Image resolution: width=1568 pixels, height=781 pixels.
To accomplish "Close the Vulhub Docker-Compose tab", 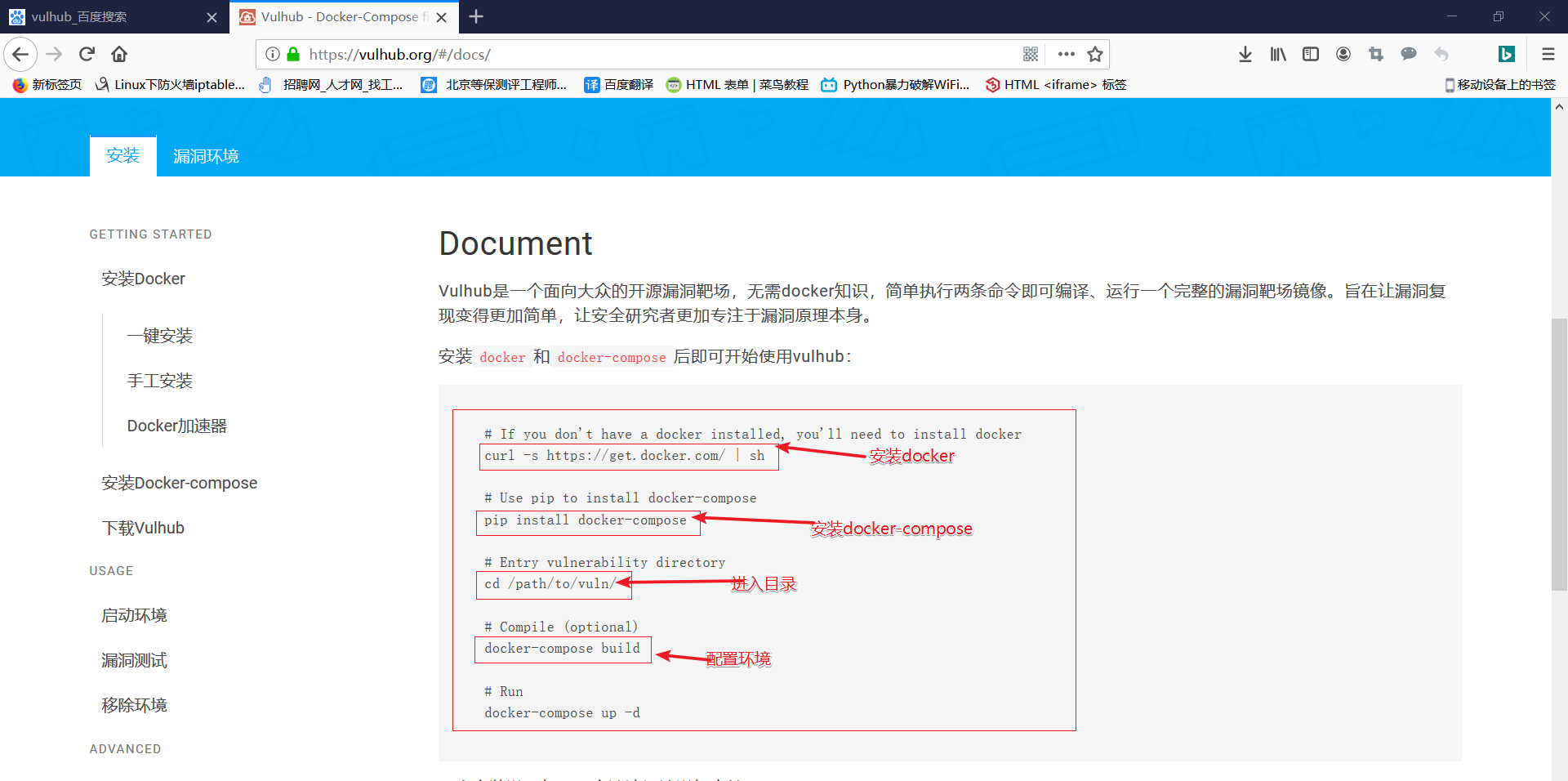I will pyautogui.click(x=441, y=17).
